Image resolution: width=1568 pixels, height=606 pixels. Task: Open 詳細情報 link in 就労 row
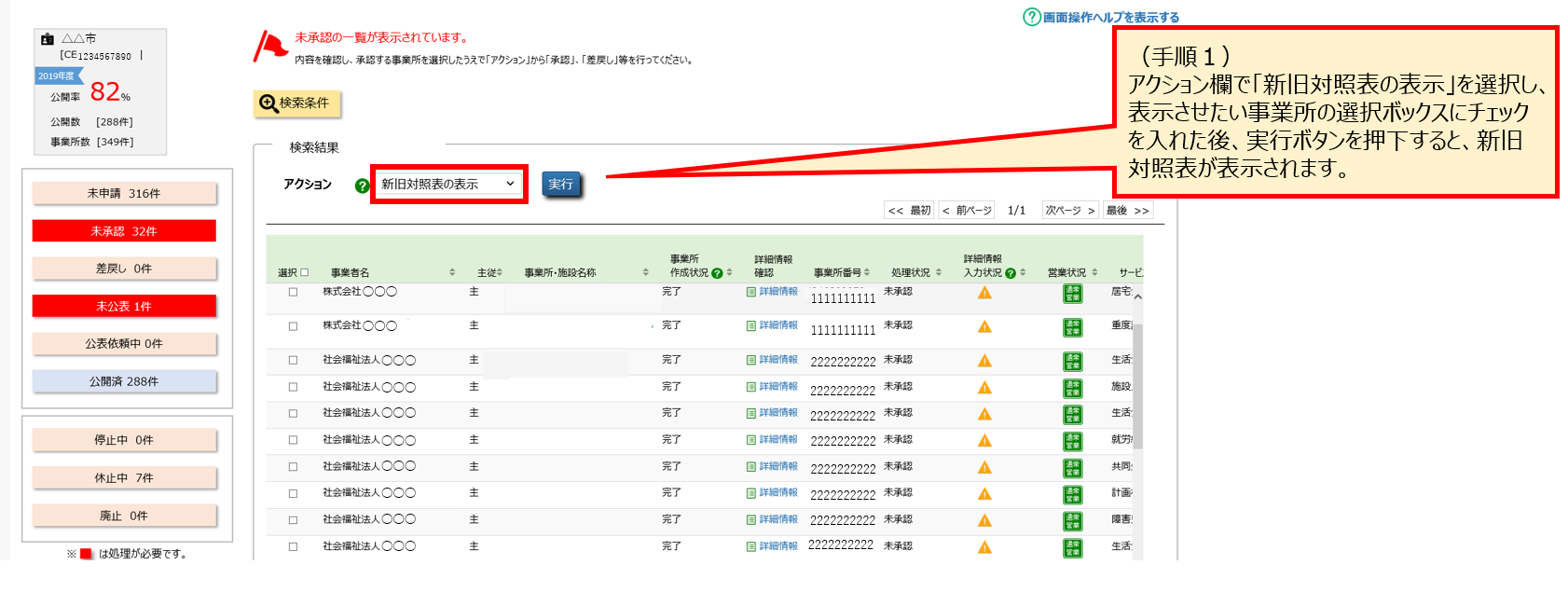772,439
